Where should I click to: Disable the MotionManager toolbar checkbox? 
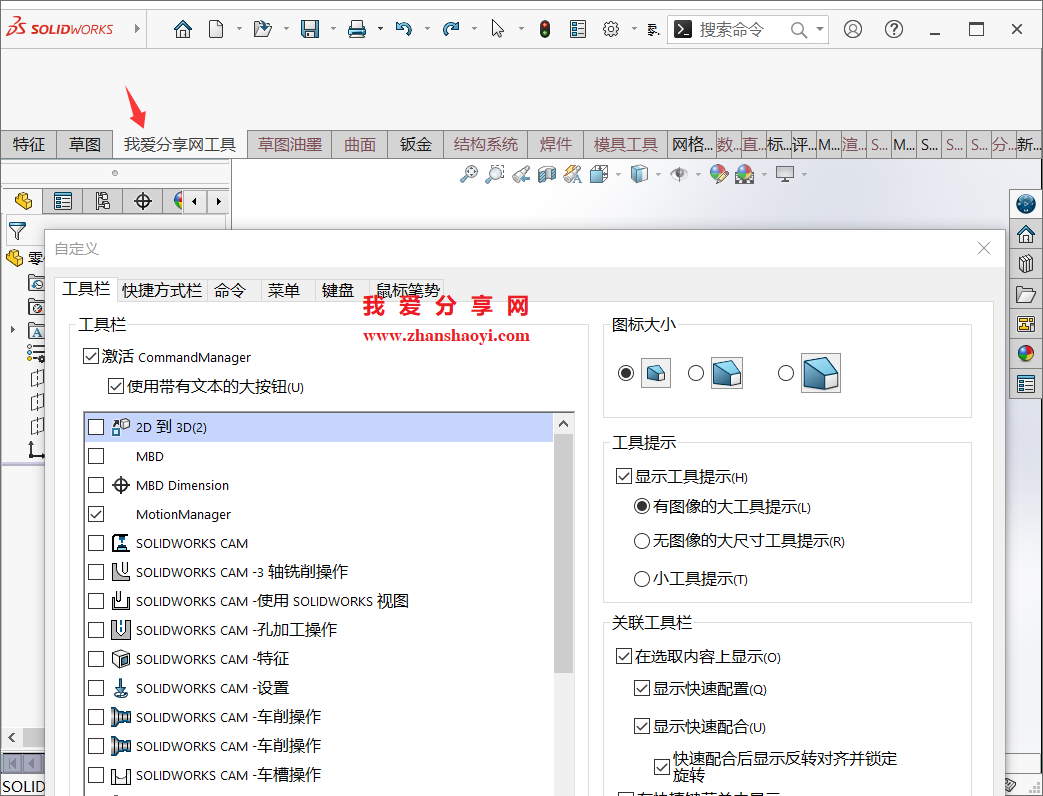click(96, 515)
